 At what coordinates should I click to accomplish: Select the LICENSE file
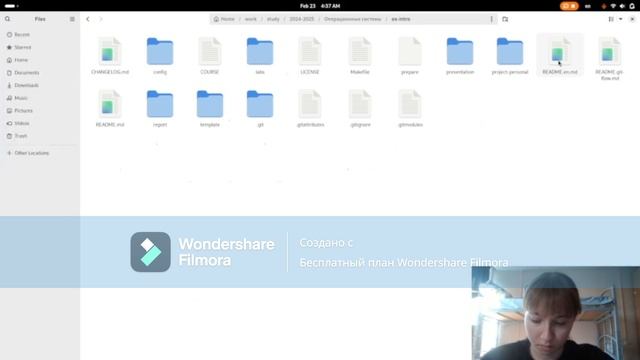pos(310,56)
